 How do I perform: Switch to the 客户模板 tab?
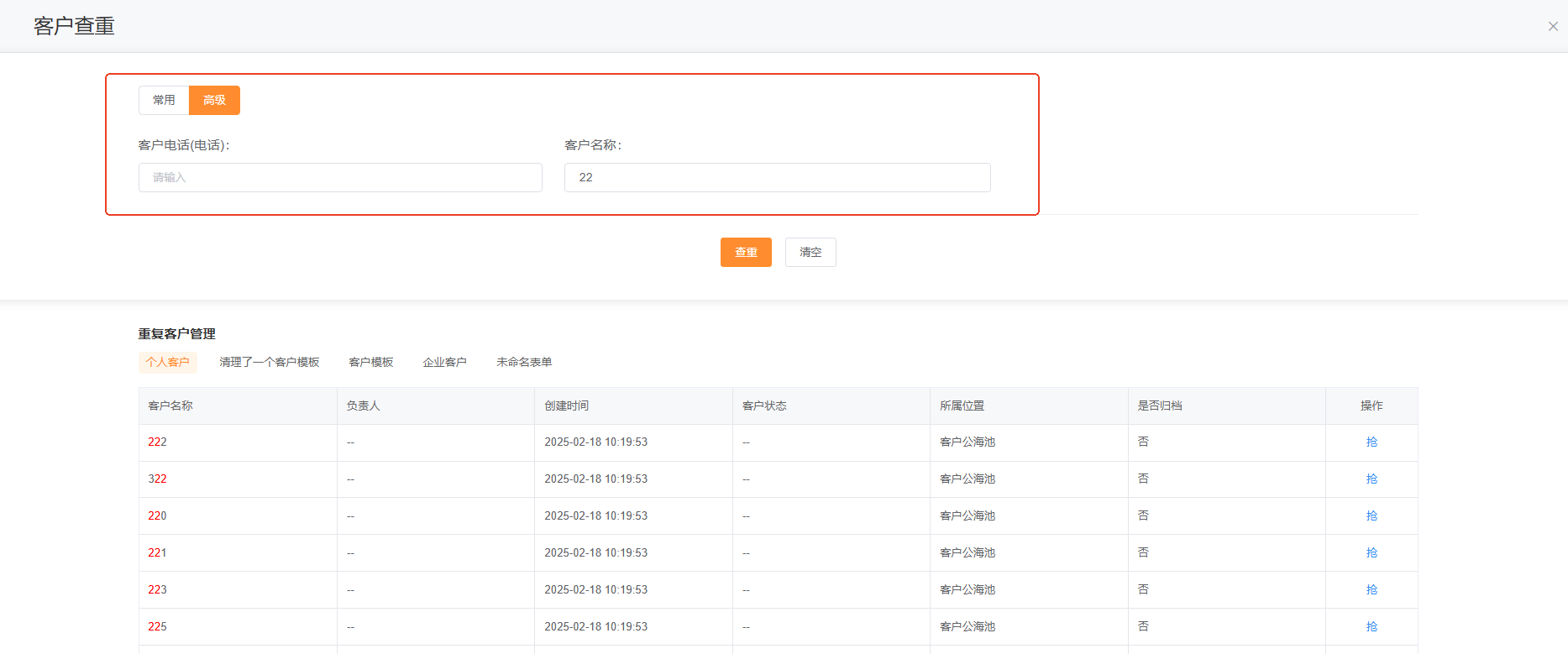(370, 362)
